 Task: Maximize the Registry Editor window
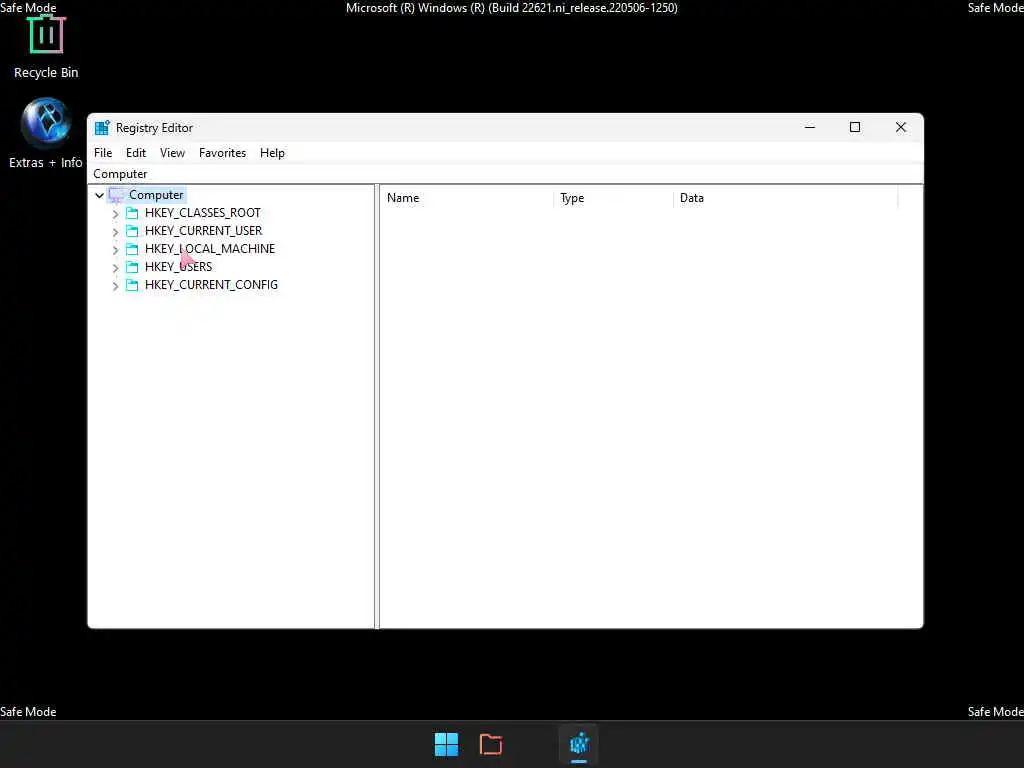855,127
